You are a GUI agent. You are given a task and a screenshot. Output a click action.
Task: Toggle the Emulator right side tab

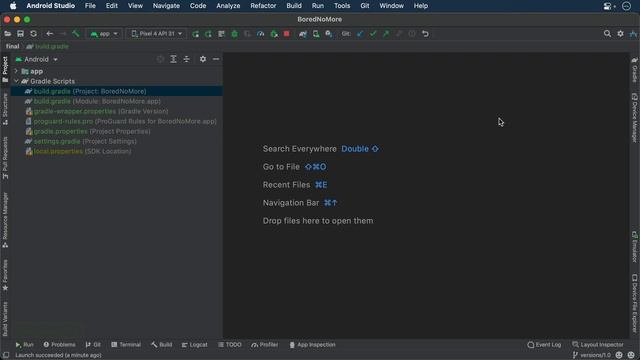pos(635,247)
